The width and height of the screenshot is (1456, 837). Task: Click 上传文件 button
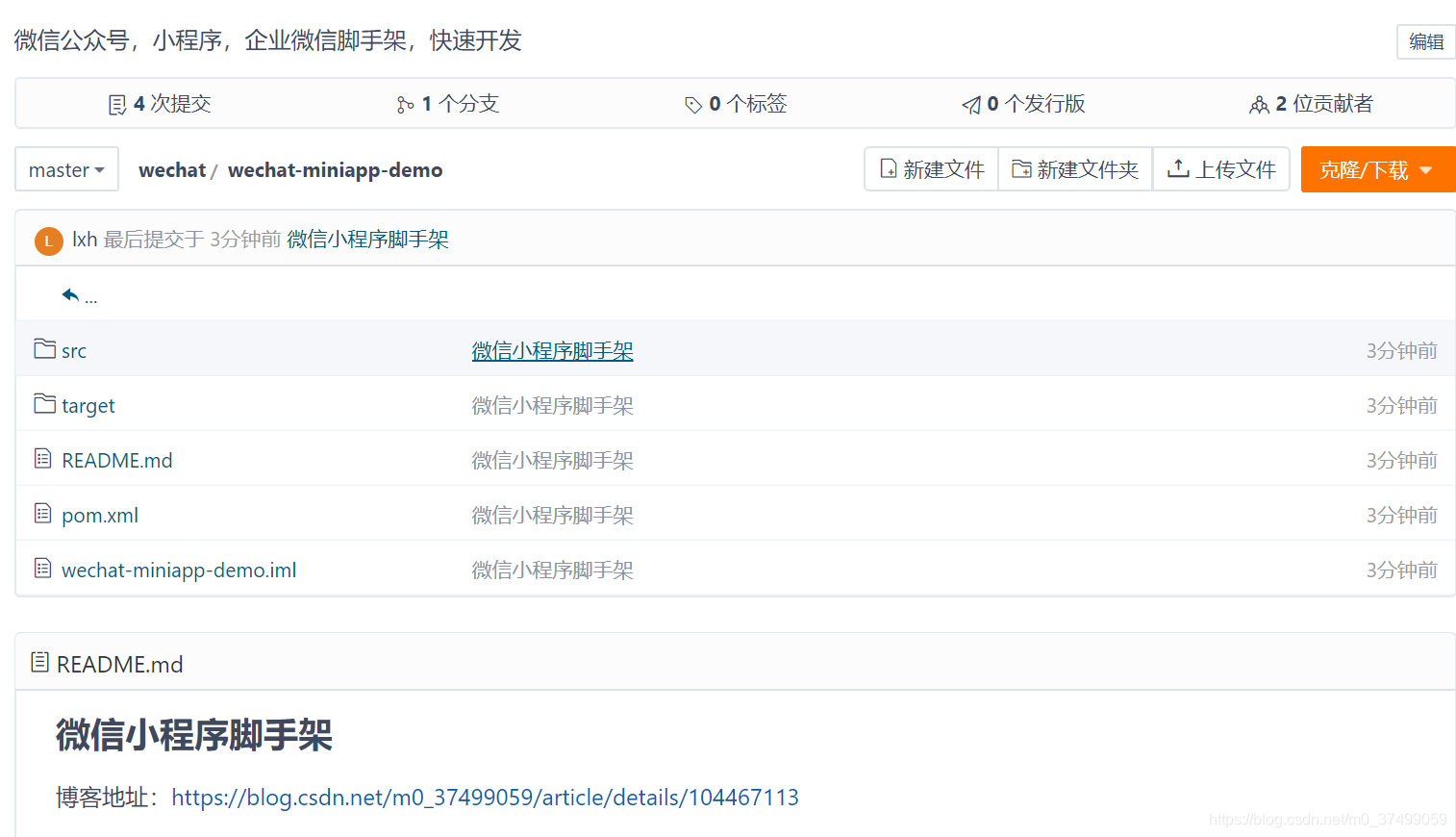pos(1221,169)
